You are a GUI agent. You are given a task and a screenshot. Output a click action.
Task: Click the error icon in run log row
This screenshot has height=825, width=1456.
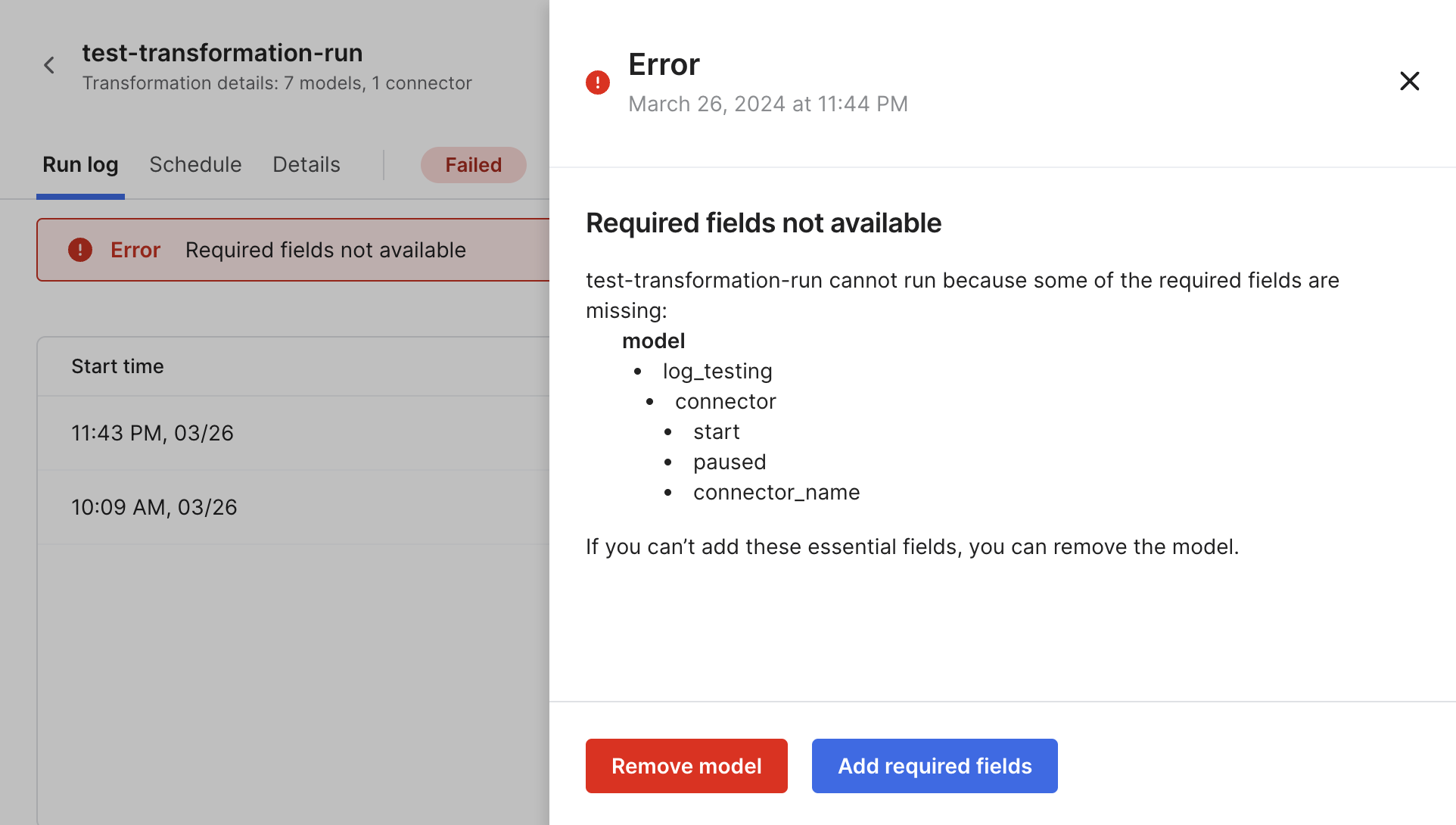(81, 250)
